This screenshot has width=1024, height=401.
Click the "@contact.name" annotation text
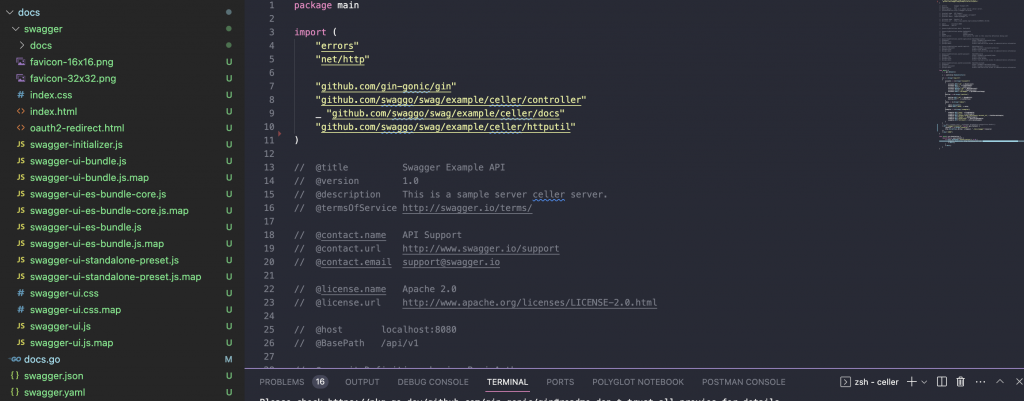pos(351,235)
